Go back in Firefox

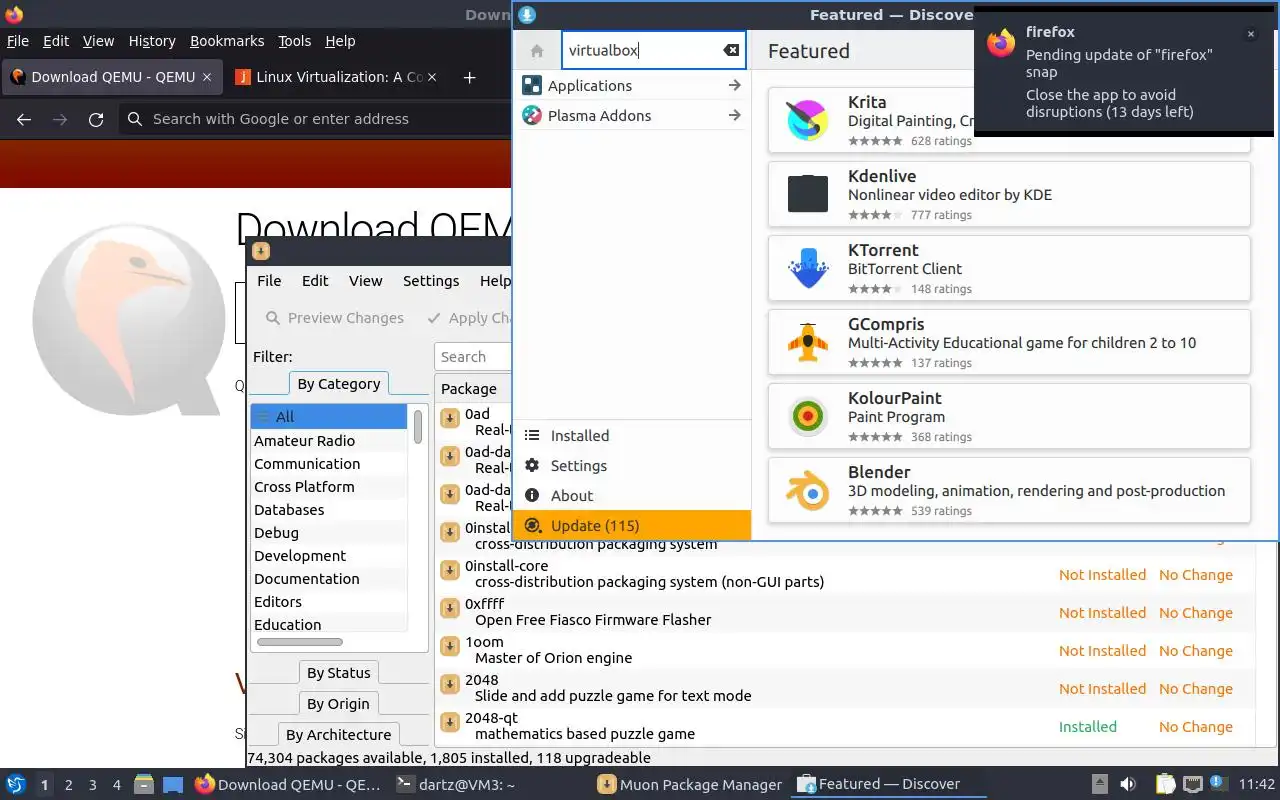24,119
